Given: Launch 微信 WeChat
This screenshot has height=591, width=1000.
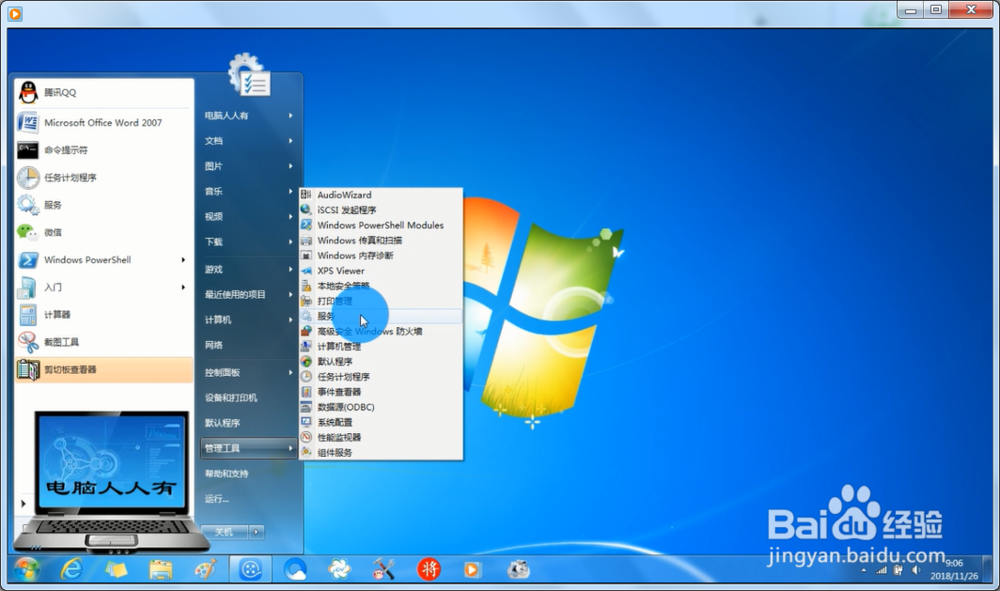Looking at the screenshot, I should pyautogui.click(x=104, y=232).
